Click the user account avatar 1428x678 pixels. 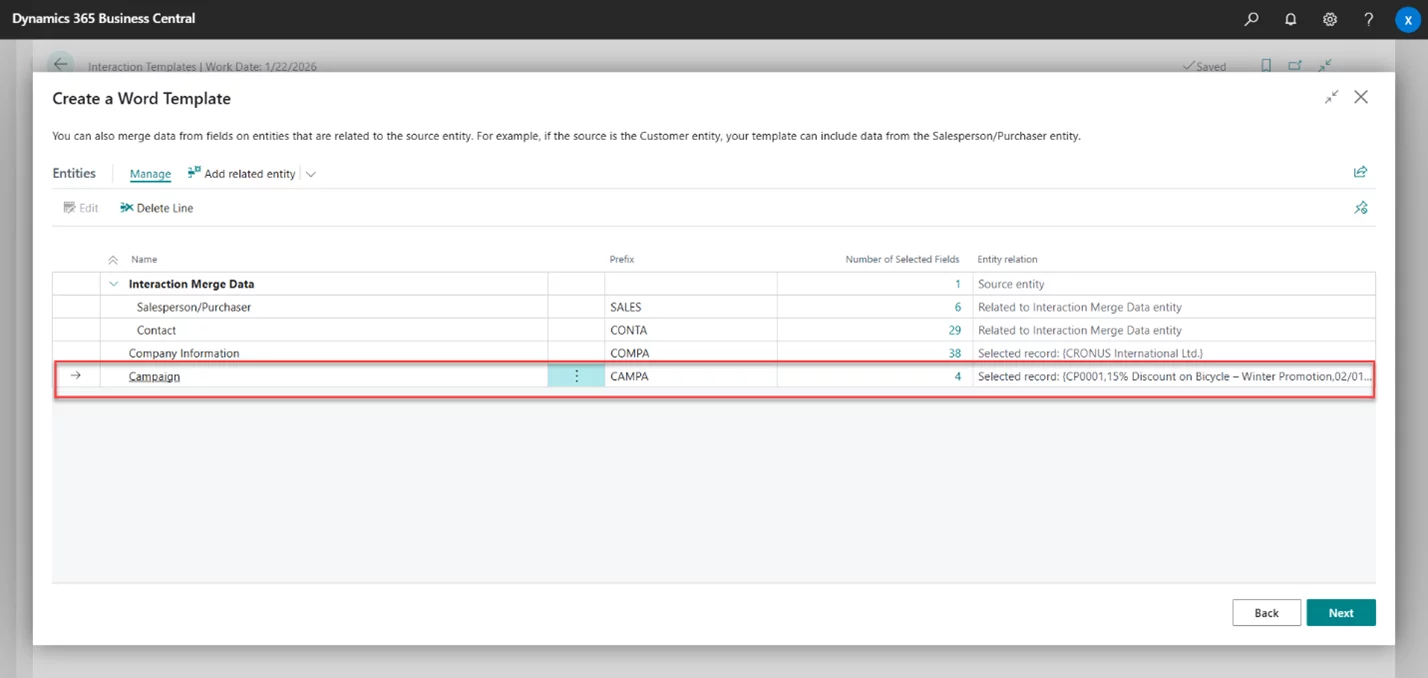[x=1407, y=20]
